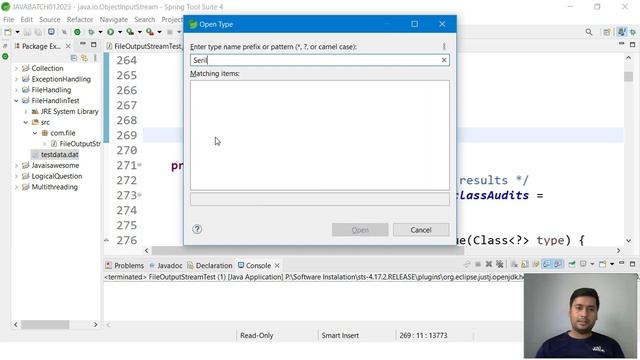This screenshot has height=360, width=640.
Task: Select the LogicalQuestion project
Action: [x=57, y=176]
